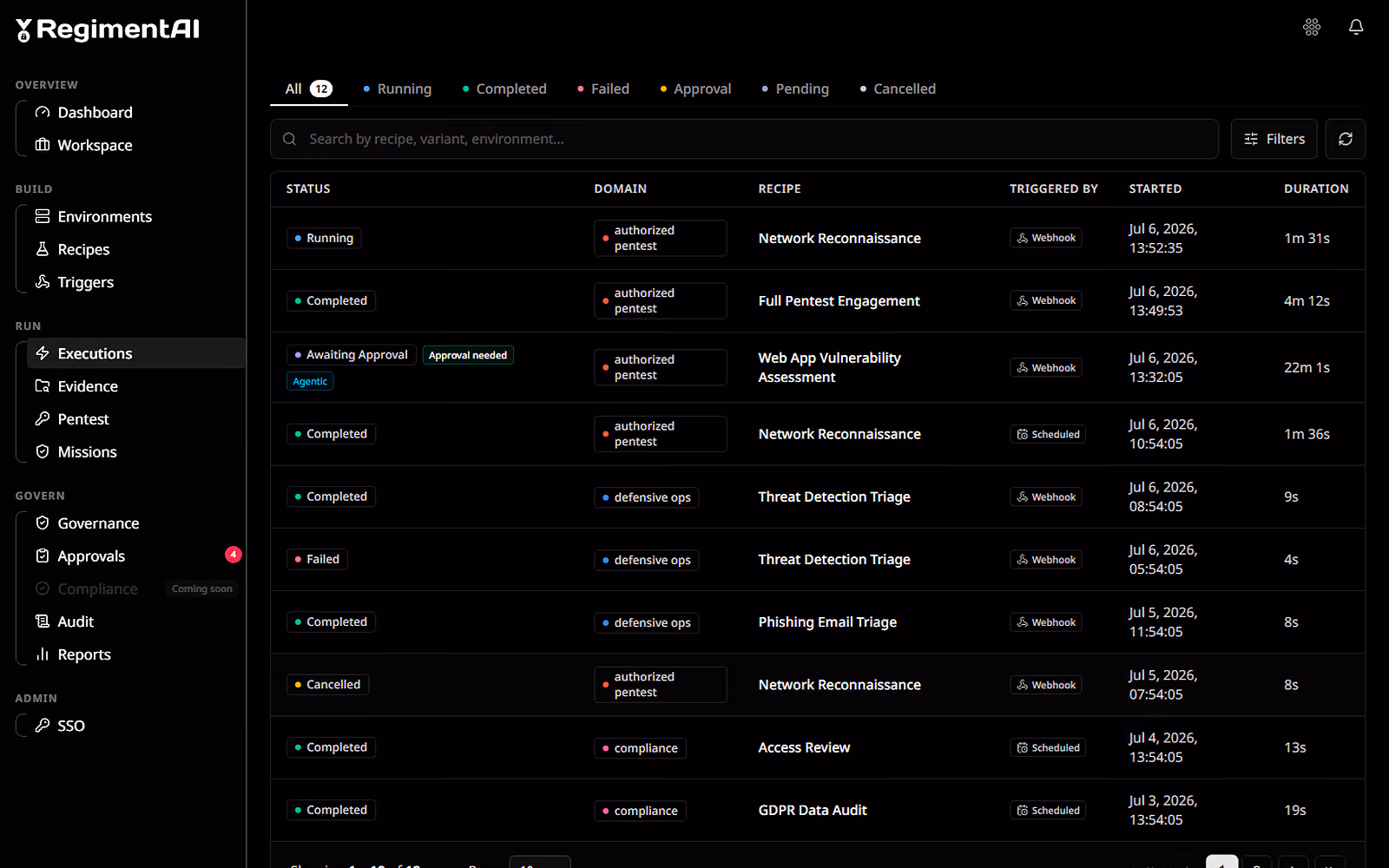Go to Environments via its sidebar icon
Screen dimensions: 1389x868
tap(42, 216)
